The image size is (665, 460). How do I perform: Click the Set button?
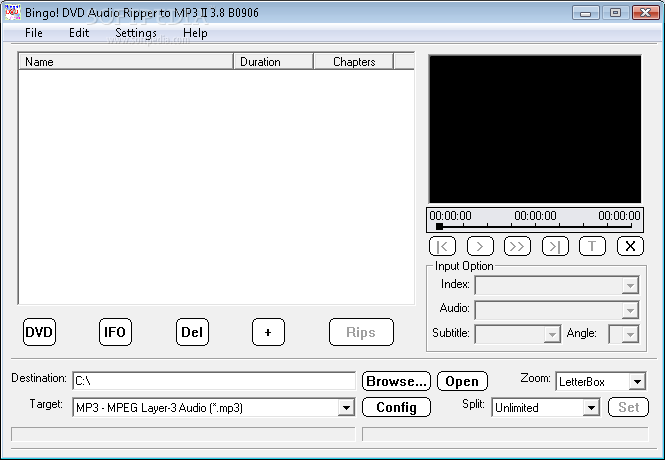628,407
